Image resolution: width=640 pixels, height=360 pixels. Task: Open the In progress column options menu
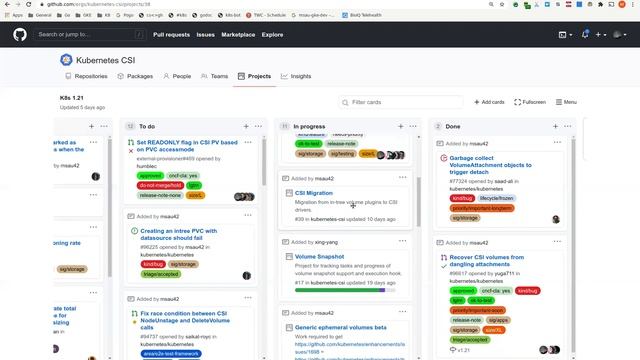413,127
